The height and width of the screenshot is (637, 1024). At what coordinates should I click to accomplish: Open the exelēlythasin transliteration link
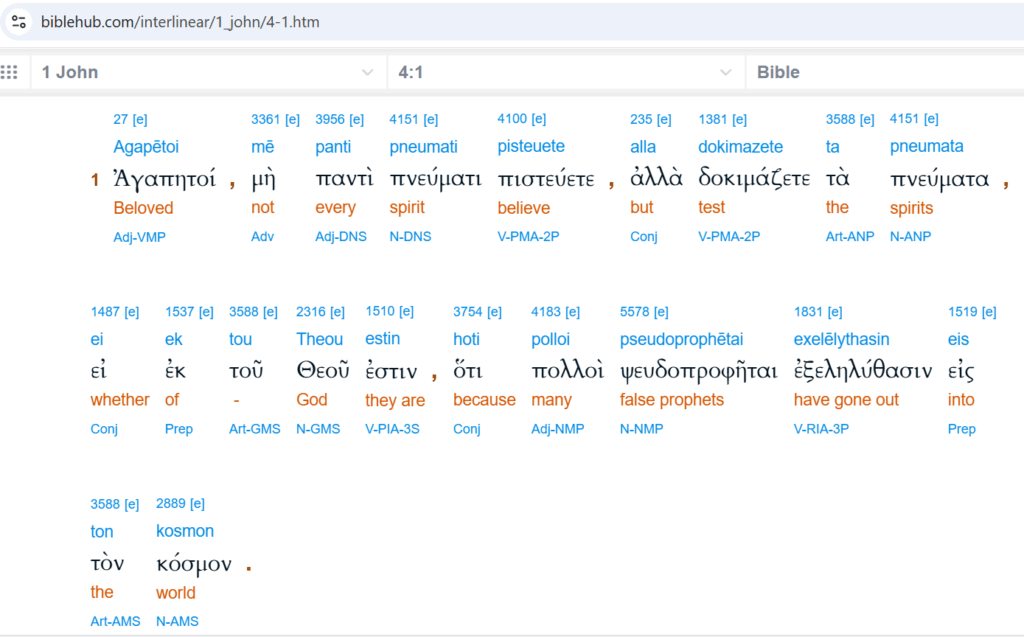(841, 339)
